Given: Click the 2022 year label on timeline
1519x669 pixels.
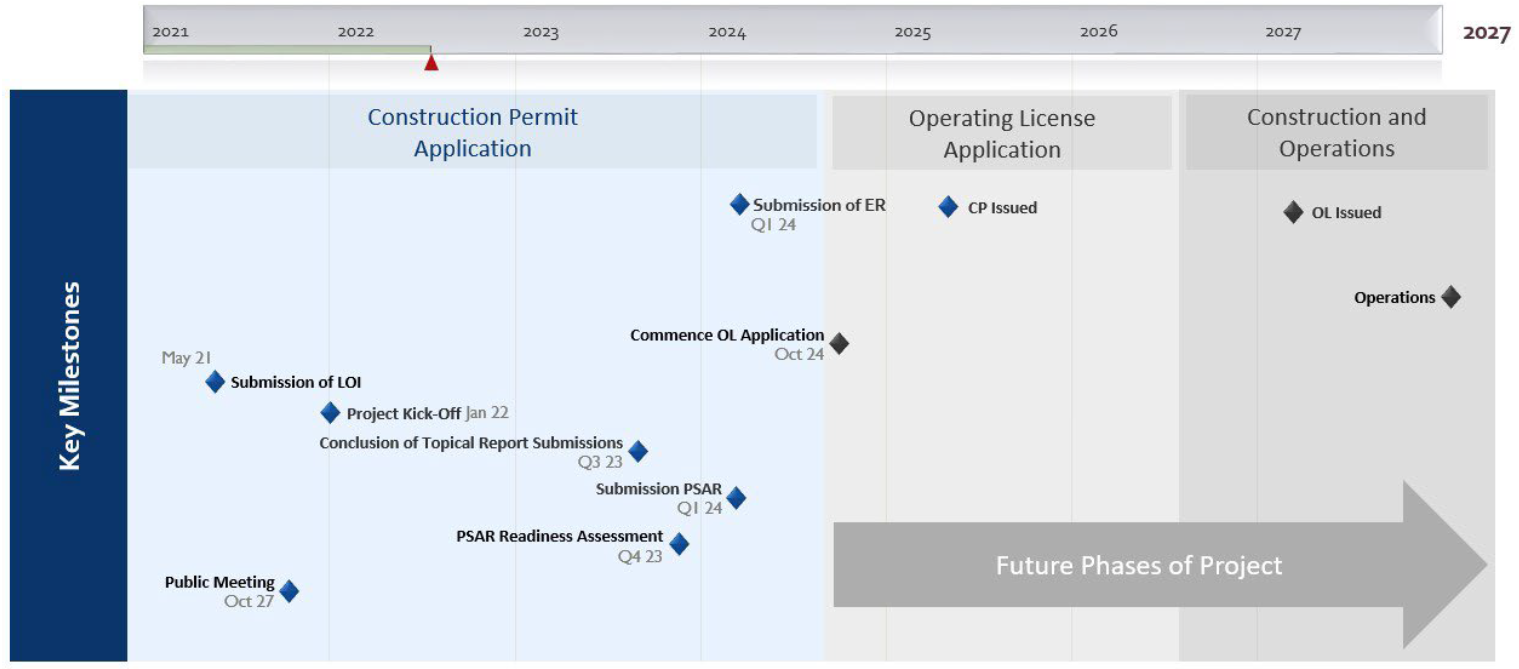Looking at the screenshot, I should pos(356,32).
